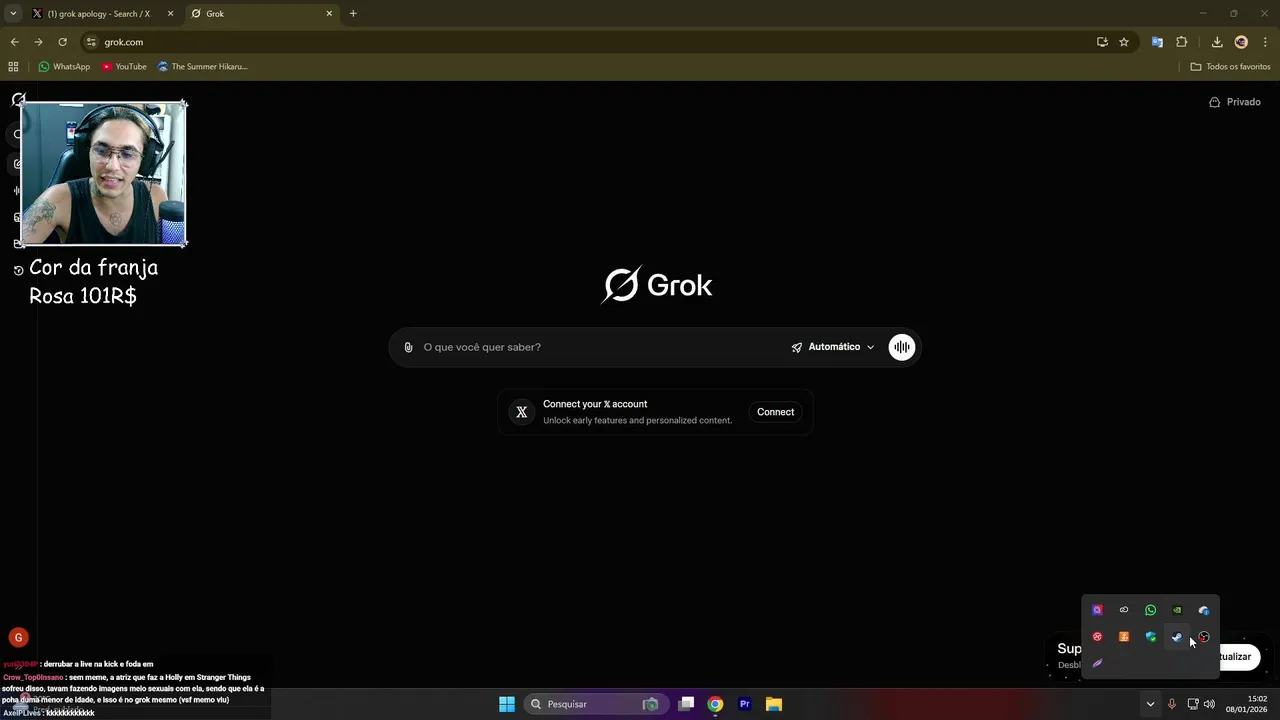Open a new browser tab
The width and height of the screenshot is (1280, 720).
pos(353,14)
